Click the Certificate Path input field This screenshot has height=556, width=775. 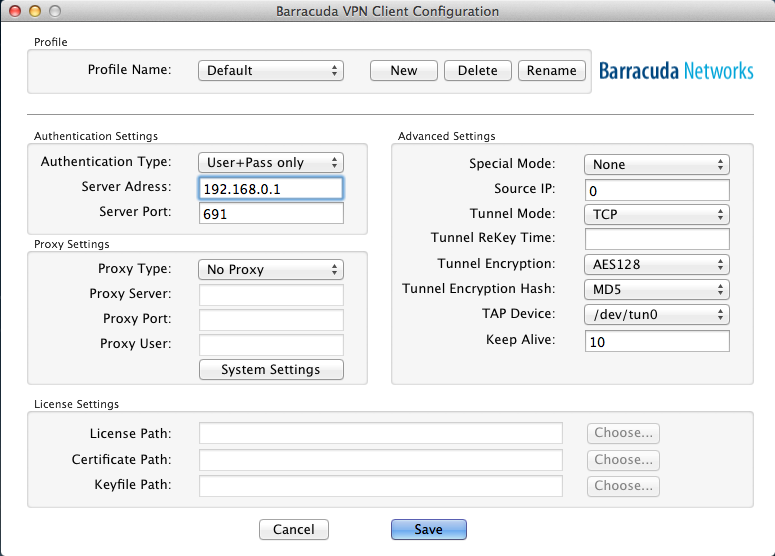pyautogui.click(x=381, y=460)
